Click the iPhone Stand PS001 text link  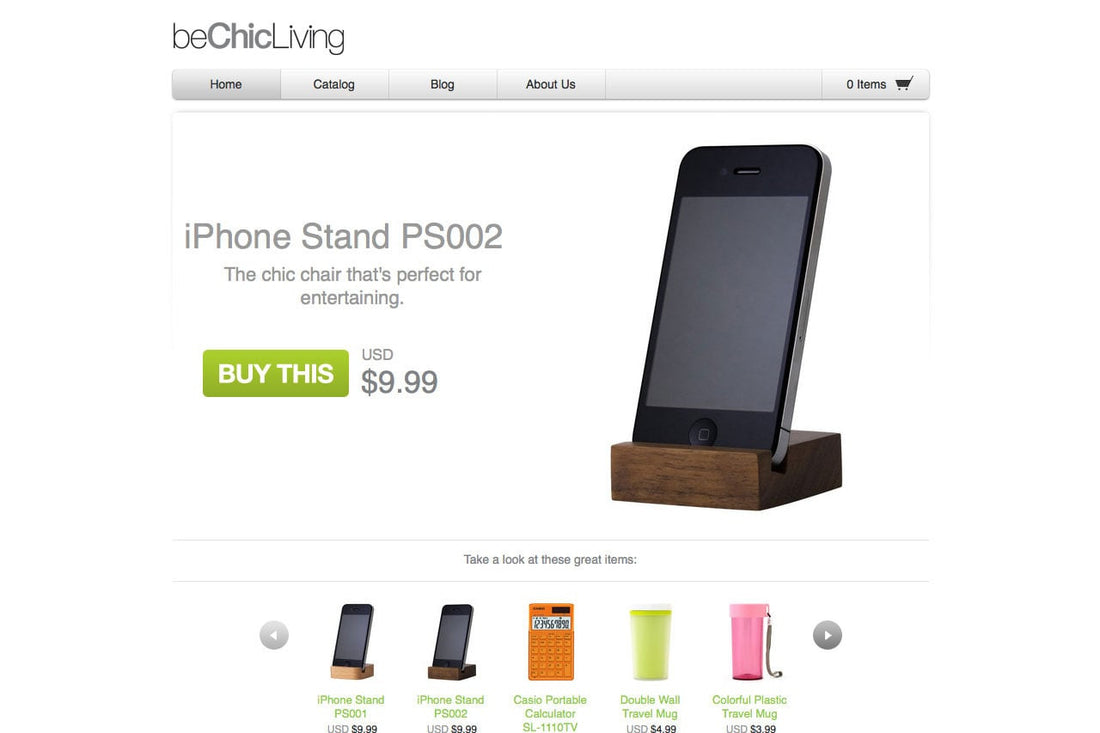pyautogui.click(x=351, y=706)
